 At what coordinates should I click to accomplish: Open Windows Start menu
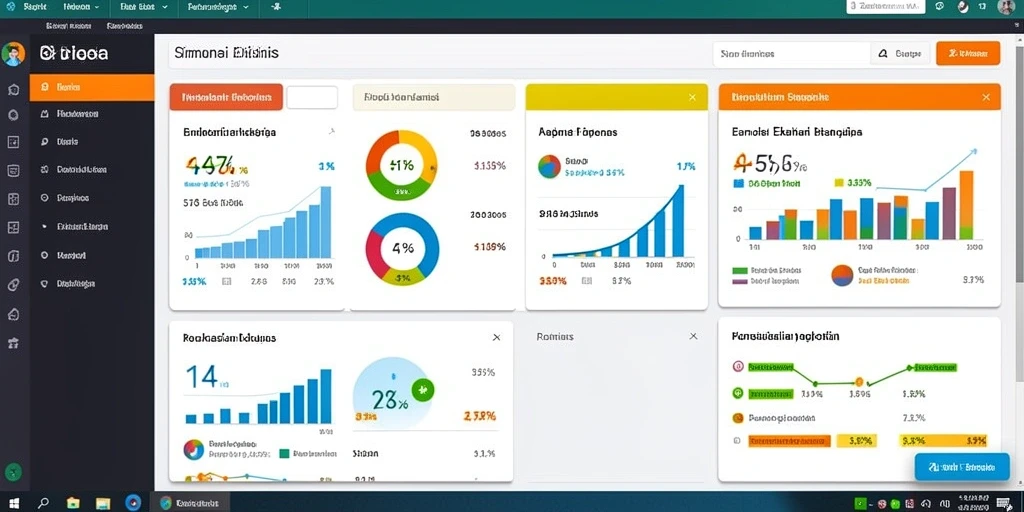pos(13,503)
